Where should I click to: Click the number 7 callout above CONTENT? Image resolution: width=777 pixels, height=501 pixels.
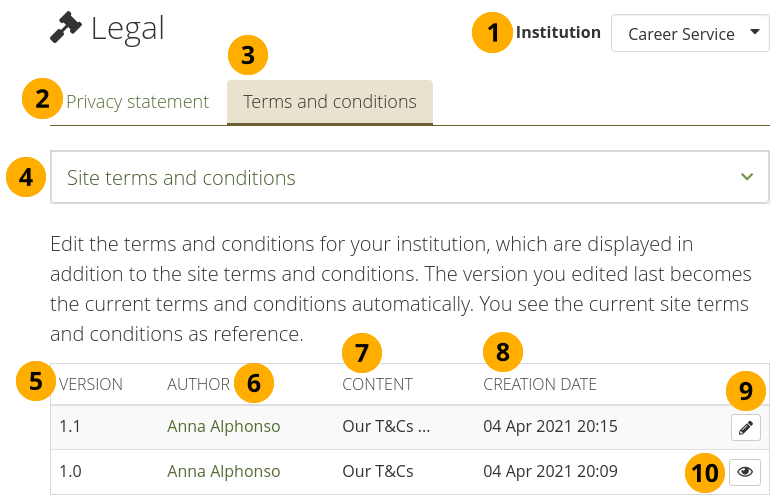pos(361,351)
